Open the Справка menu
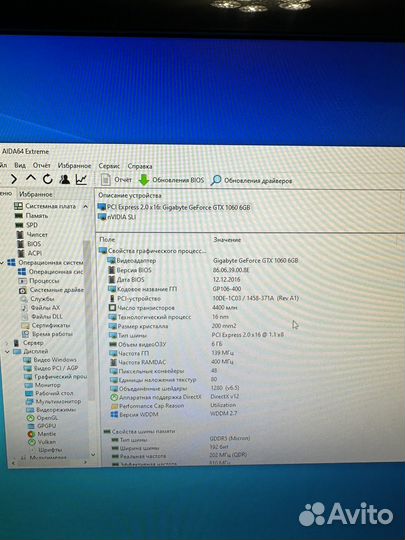 point(140,166)
